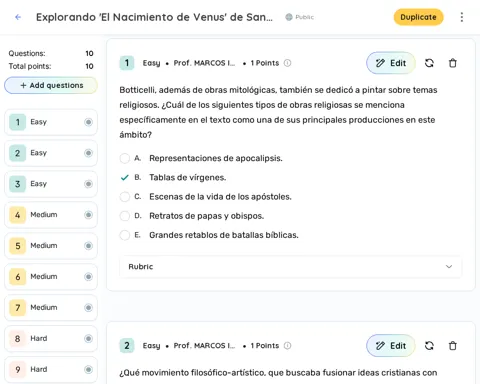
Task: Edit question 2
Action: coord(391,346)
